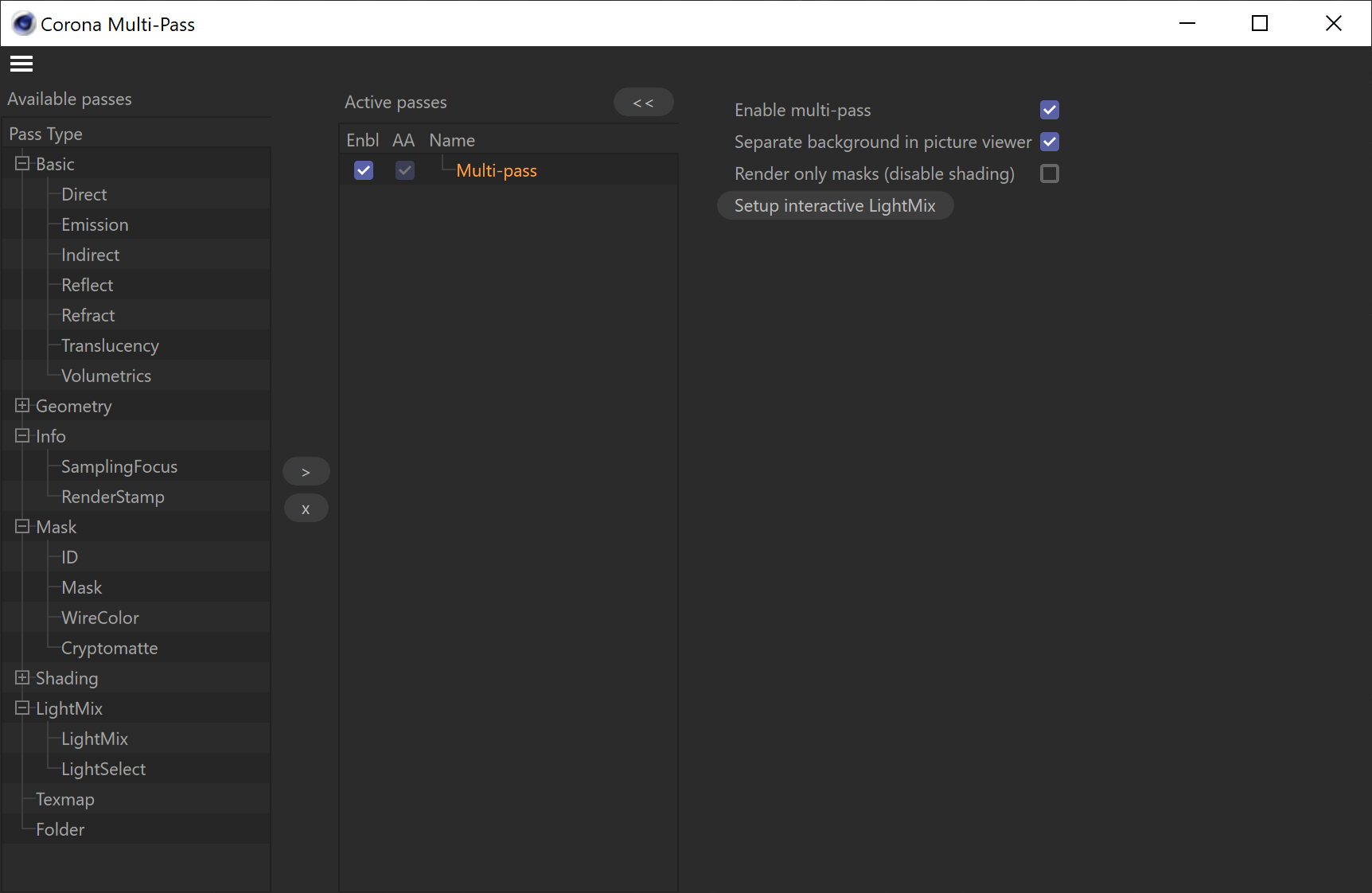Enable Render only masks checkbox
Screen dimensions: 1372x893
1050,174
